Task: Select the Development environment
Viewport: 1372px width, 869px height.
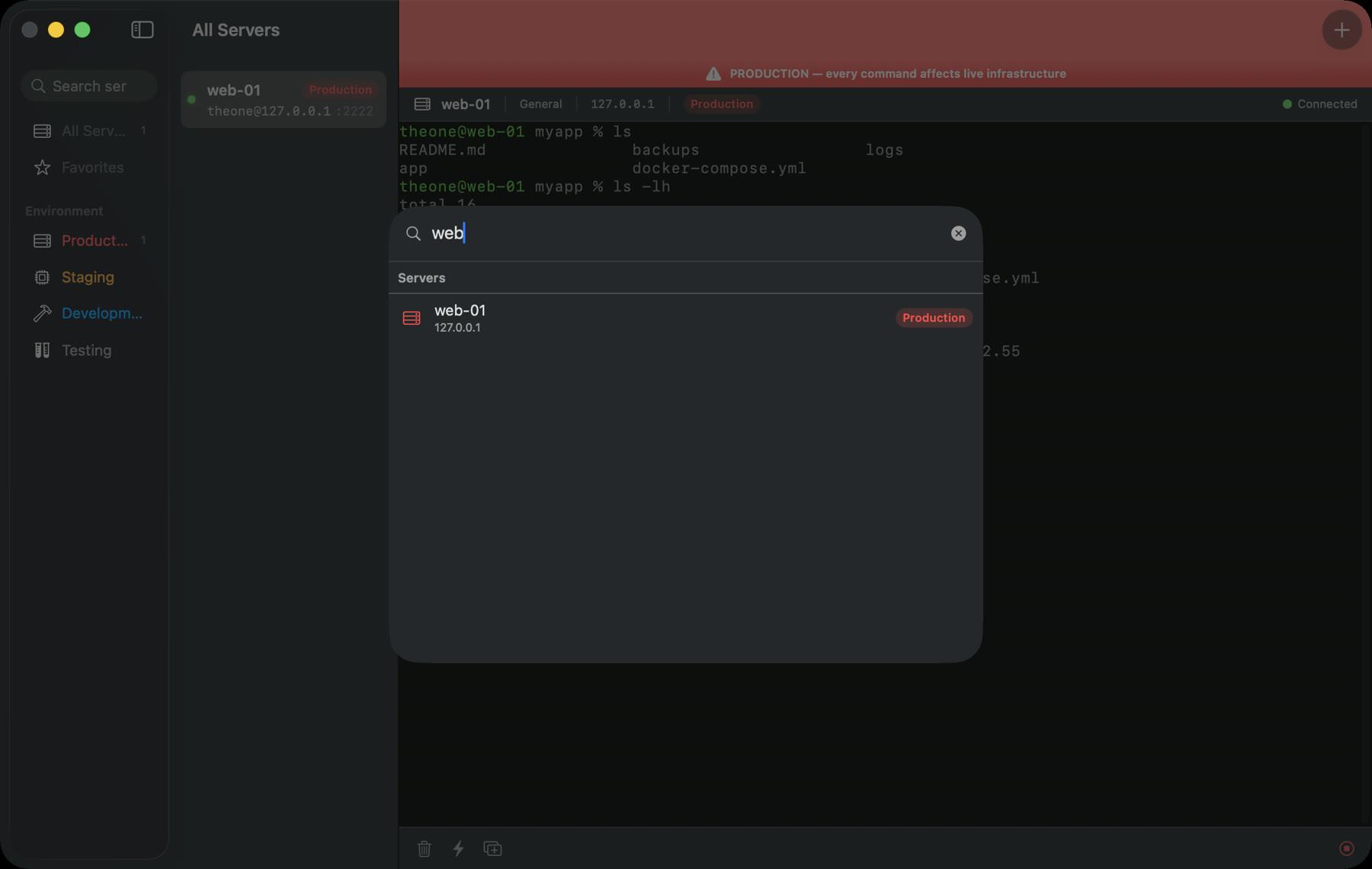Action: pyautogui.click(x=89, y=313)
